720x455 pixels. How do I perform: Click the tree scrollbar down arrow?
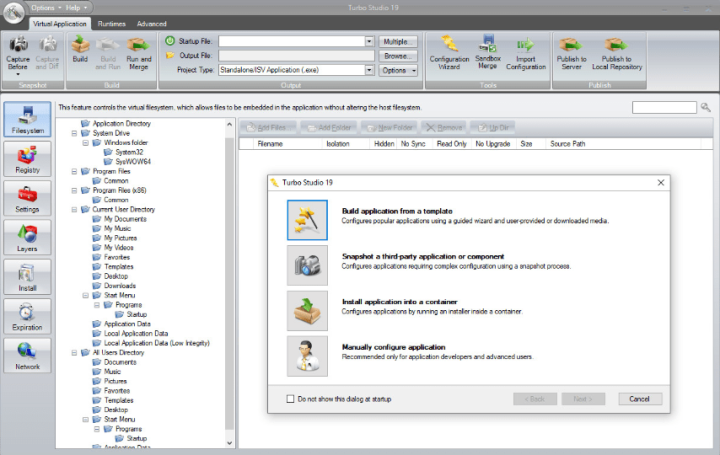[x=230, y=444]
